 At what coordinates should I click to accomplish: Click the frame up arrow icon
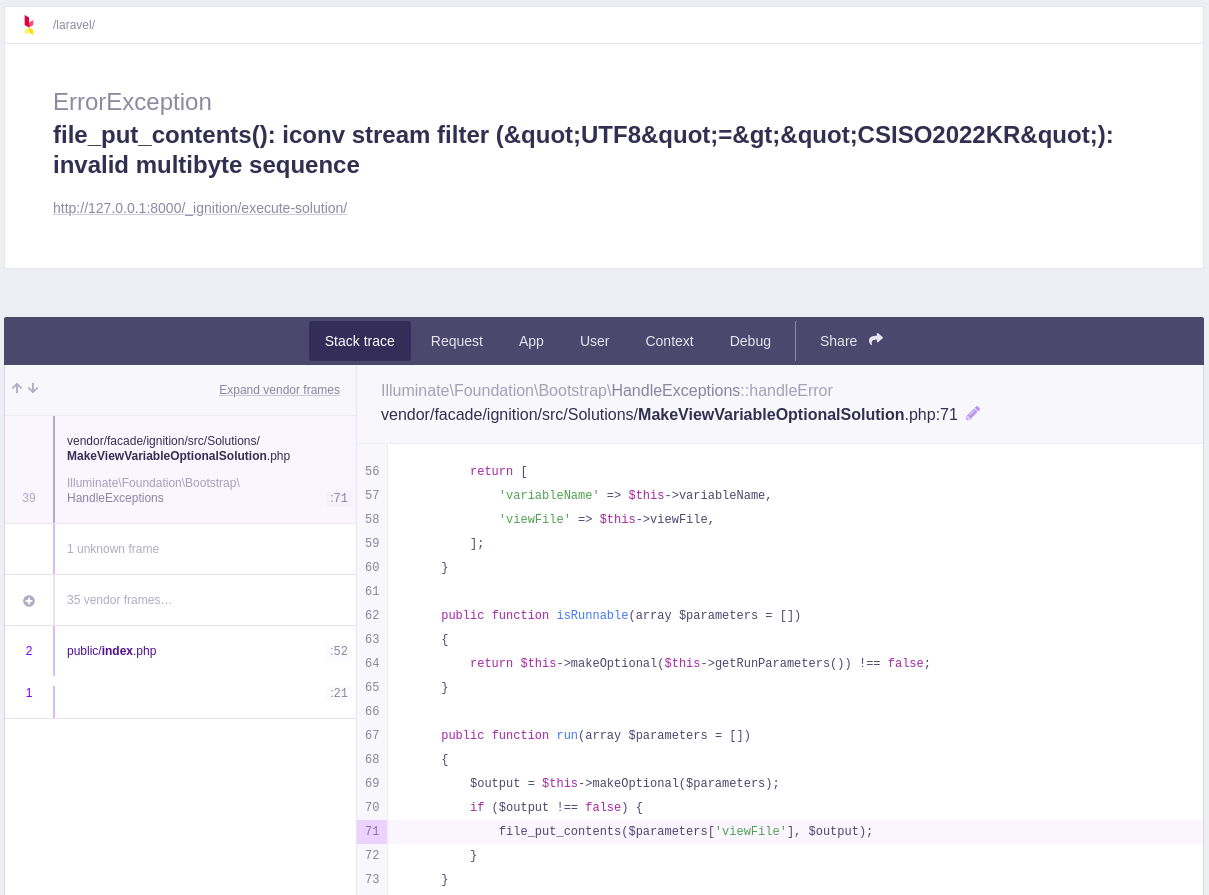(17, 388)
